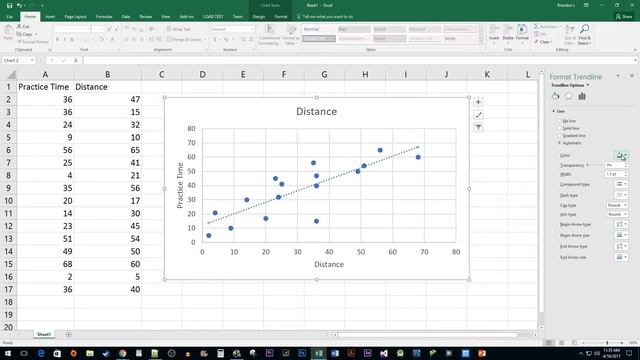Click the Undo arrow icon
The width and height of the screenshot is (640, 360).
[x=19, y=5]
